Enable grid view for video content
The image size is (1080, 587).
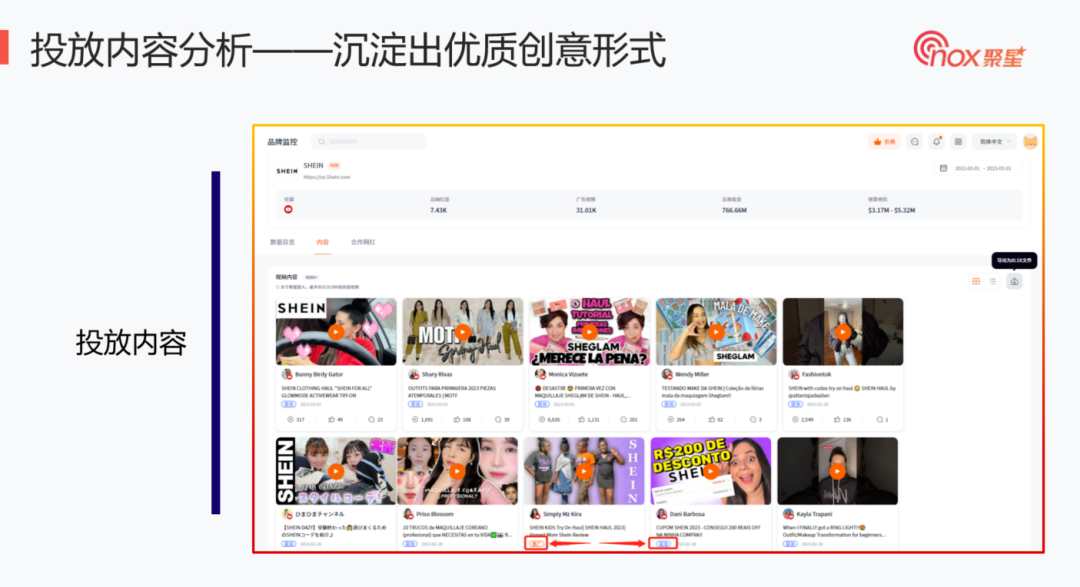point(975,282)
